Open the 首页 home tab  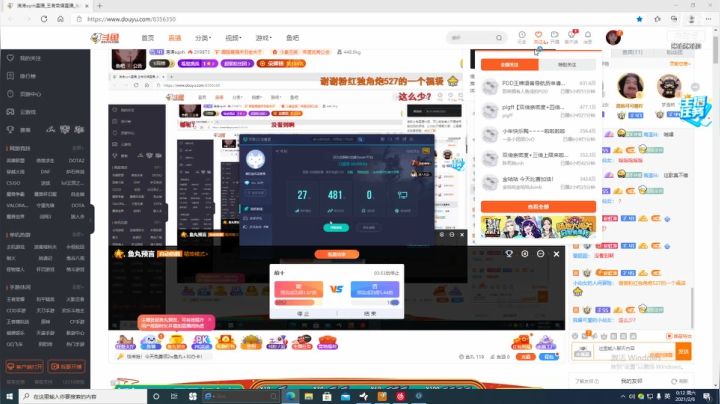147,38
